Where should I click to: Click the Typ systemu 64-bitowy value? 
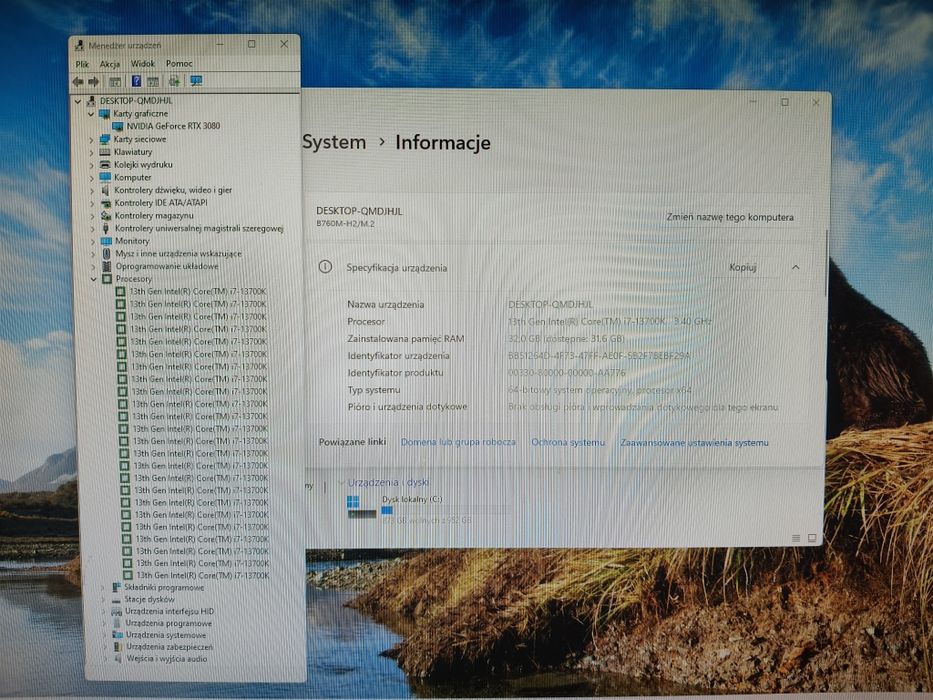600,390
